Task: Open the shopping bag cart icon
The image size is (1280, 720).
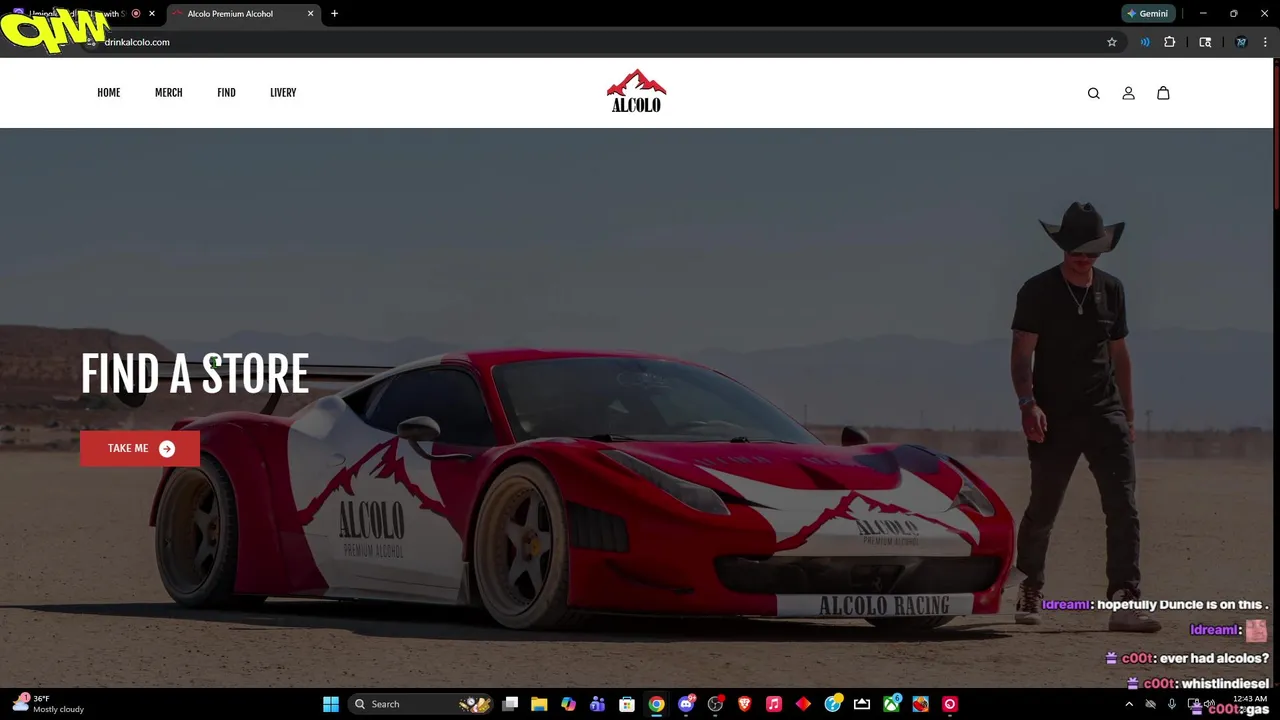Action: tap(1163, 93)
